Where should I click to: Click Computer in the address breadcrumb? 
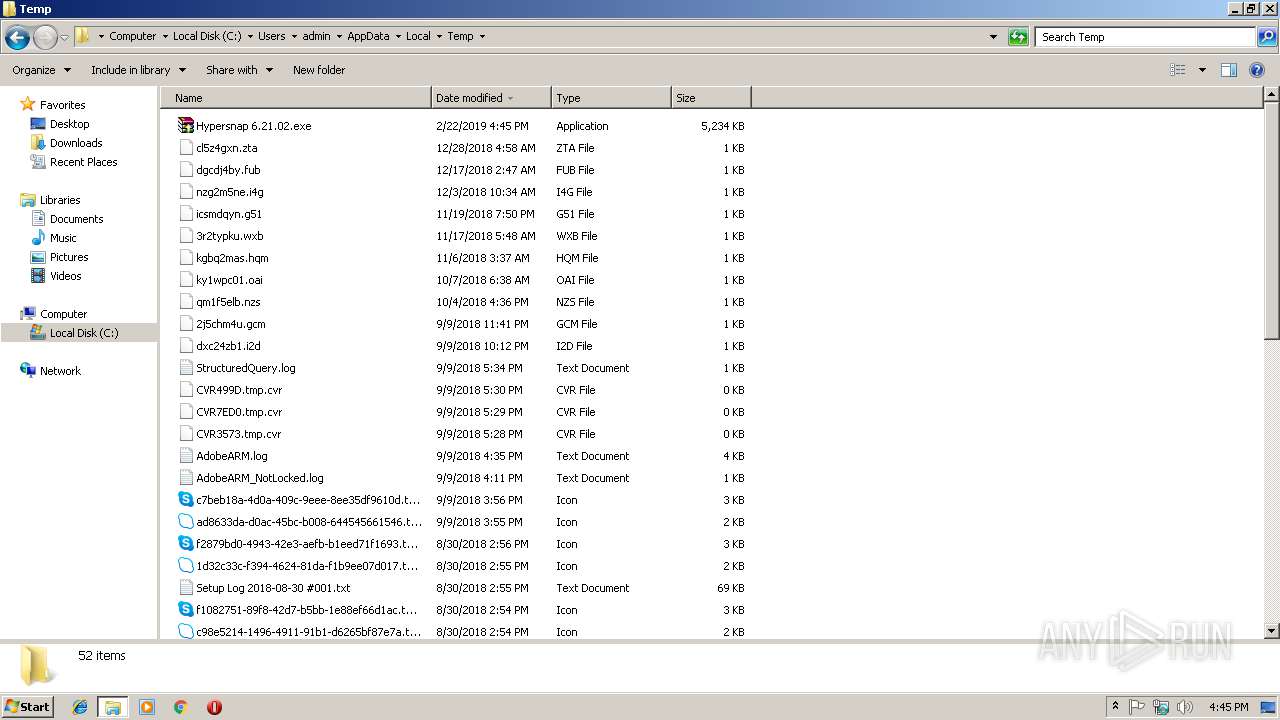[x=132, y=36]
